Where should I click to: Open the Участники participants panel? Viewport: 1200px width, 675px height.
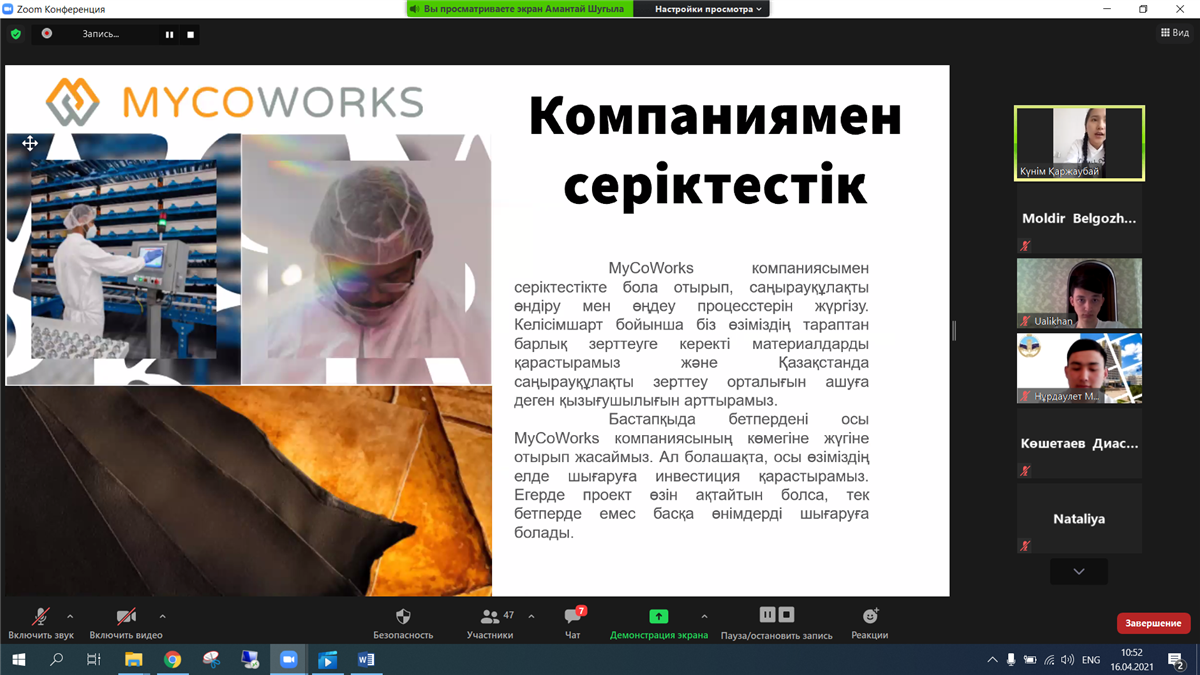(490, 618)
